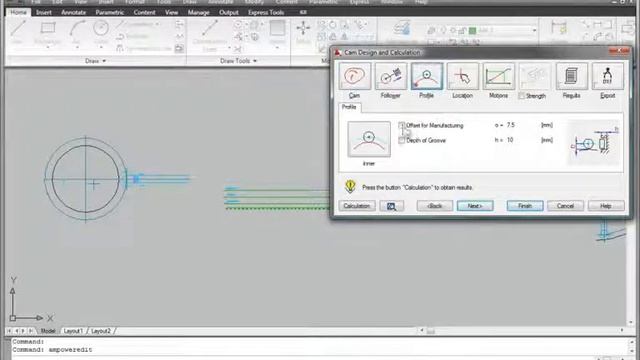Screen dimensions: 640x360
Task: Select the Profile step icon
Action: click(x=427, y=76)
